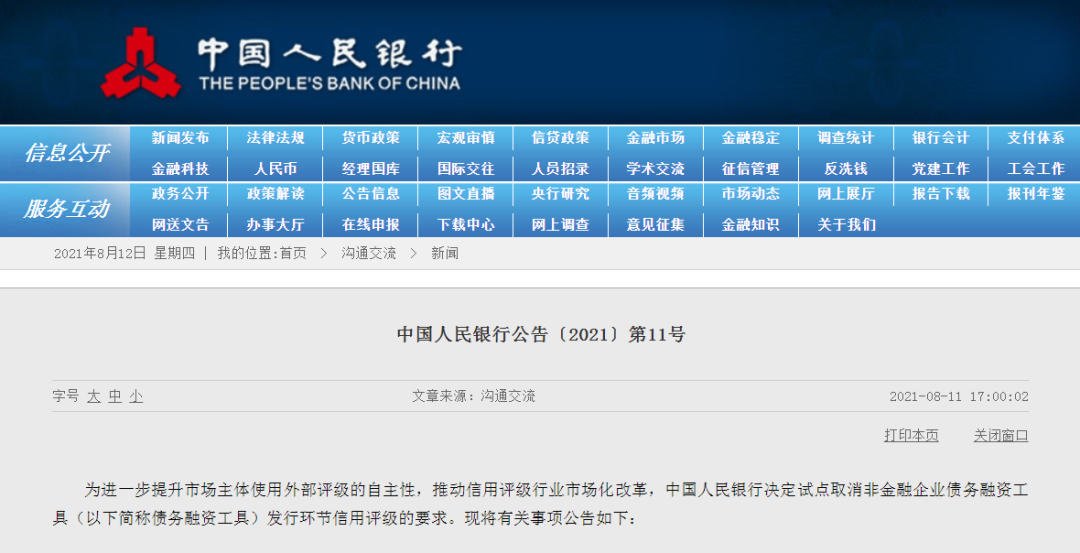The width and height of the screenshot is (1080, 553).
Task: Open 央行研究 section
Action: click(561, 194)
